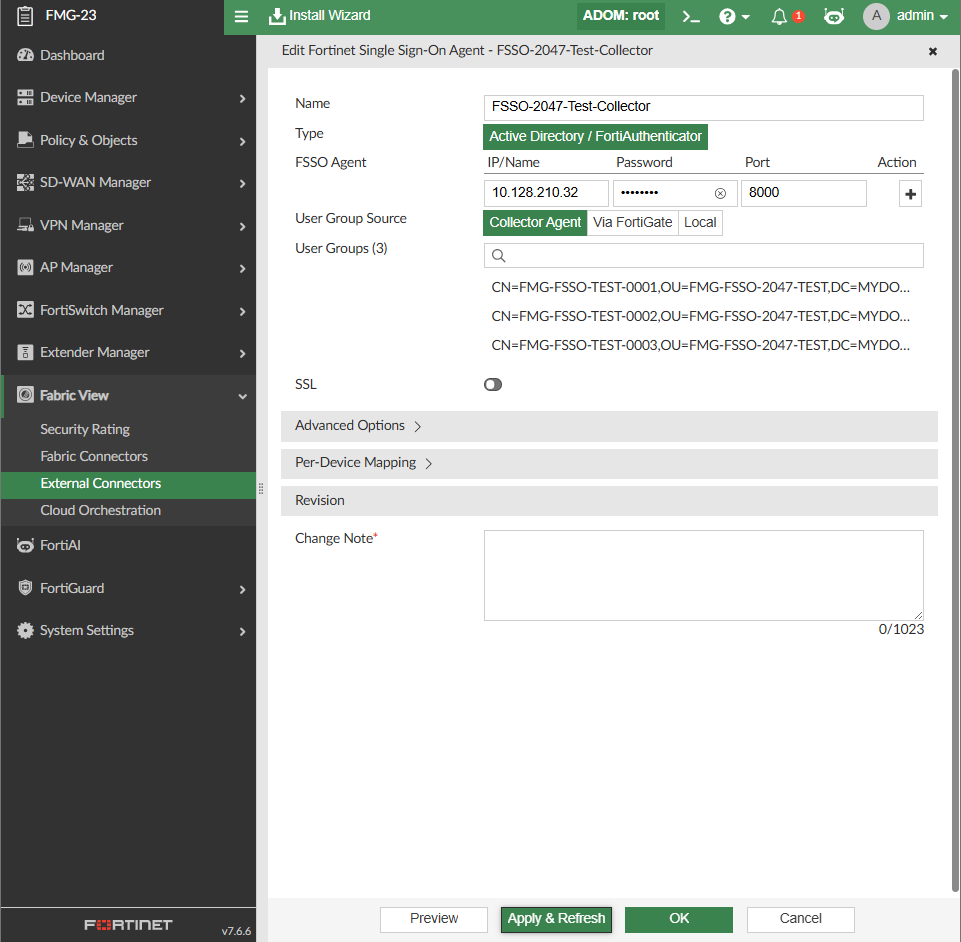961x942 pixels.
Task: Expand the Extender Manager chevron
Action: (x=243, y=354)
